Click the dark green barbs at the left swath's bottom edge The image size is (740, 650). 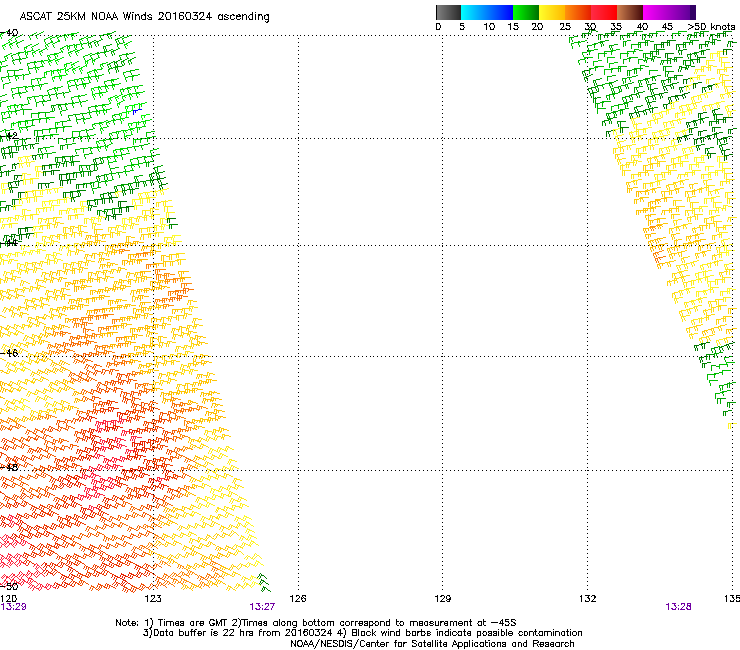tap(263, 582)
